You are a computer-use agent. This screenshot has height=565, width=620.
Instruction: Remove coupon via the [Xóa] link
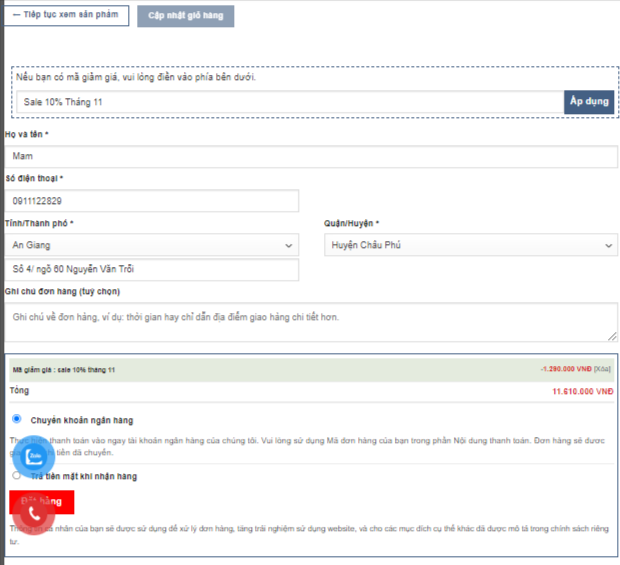[x=603, y=369]
